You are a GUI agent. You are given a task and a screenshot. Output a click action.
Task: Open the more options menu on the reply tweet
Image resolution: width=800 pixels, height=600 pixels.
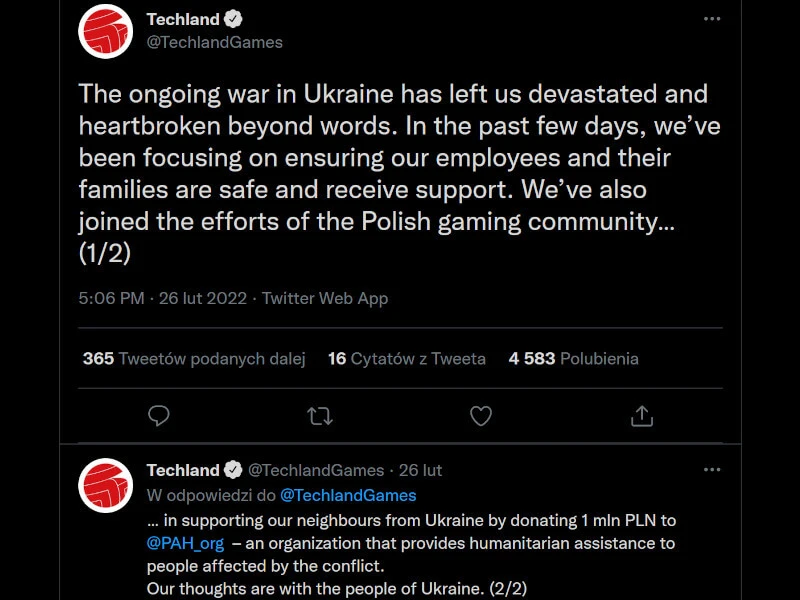[x=712, y=468]
